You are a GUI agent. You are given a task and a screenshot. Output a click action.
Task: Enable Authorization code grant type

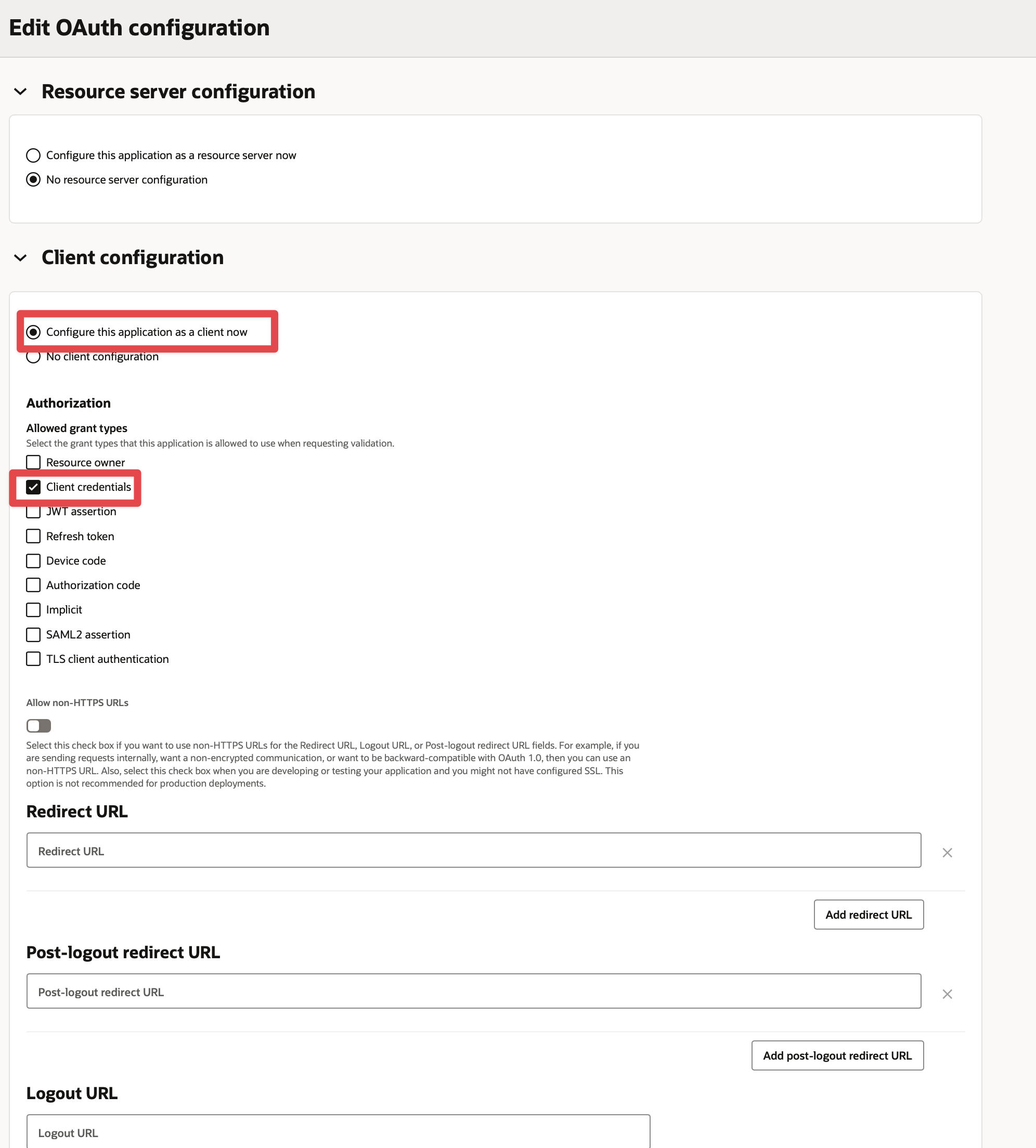(x=34, y=585)
